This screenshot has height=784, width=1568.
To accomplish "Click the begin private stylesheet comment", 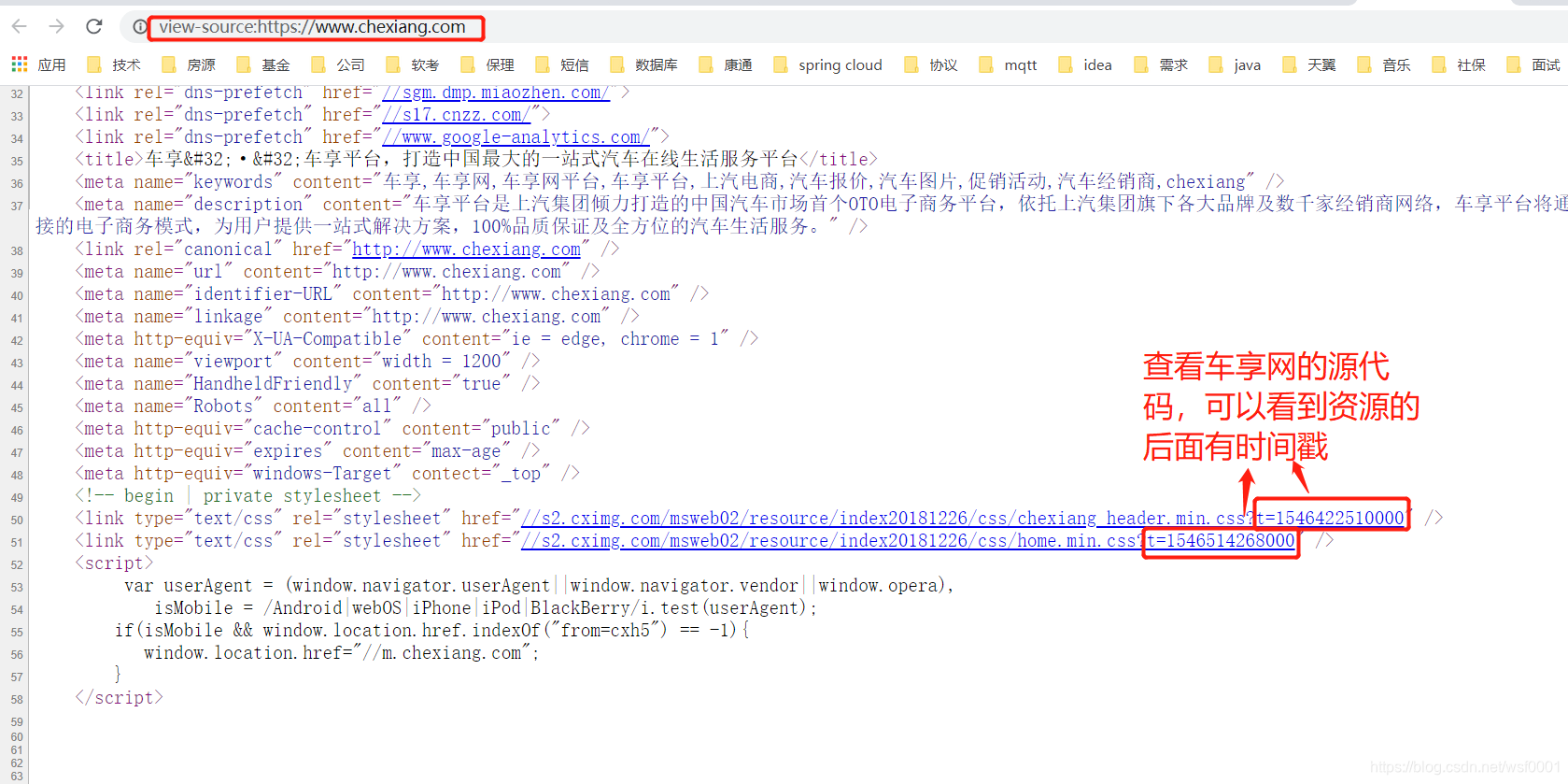I will click(x=248, y=495).
